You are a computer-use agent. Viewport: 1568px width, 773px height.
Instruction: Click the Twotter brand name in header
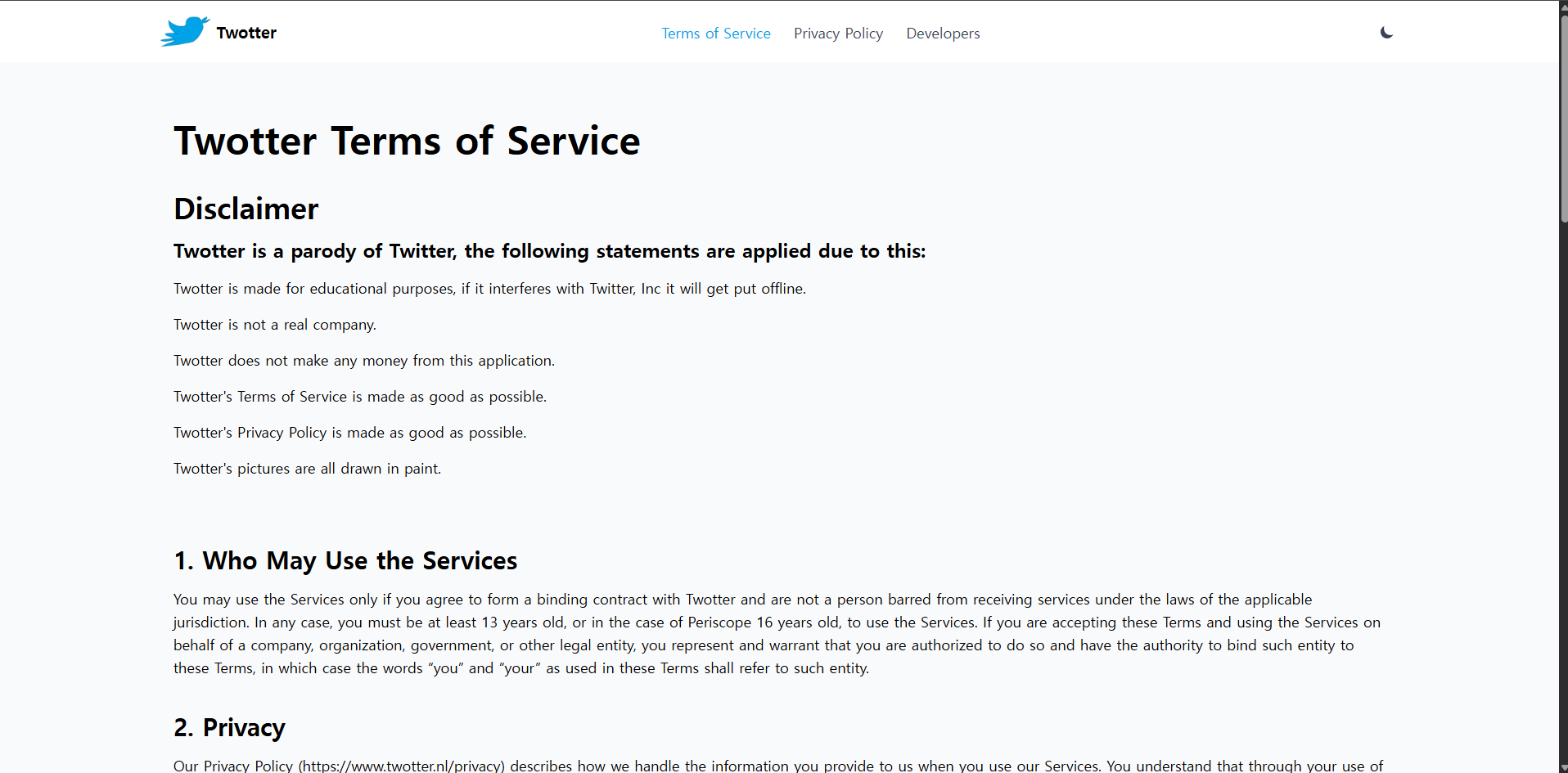pyautogui.click(x=246, y=33)
